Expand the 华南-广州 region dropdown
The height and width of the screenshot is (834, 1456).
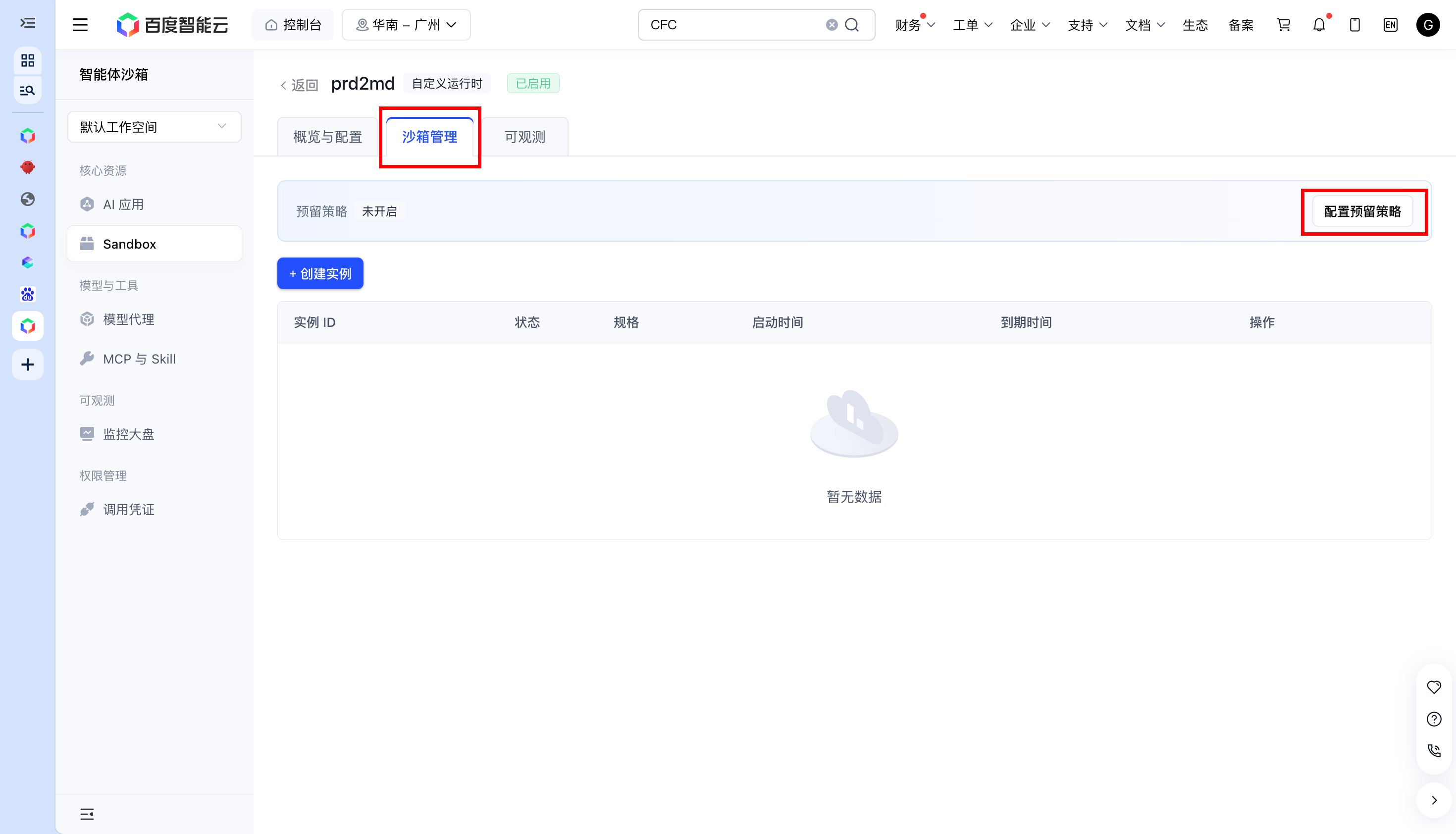click(406, 25)
